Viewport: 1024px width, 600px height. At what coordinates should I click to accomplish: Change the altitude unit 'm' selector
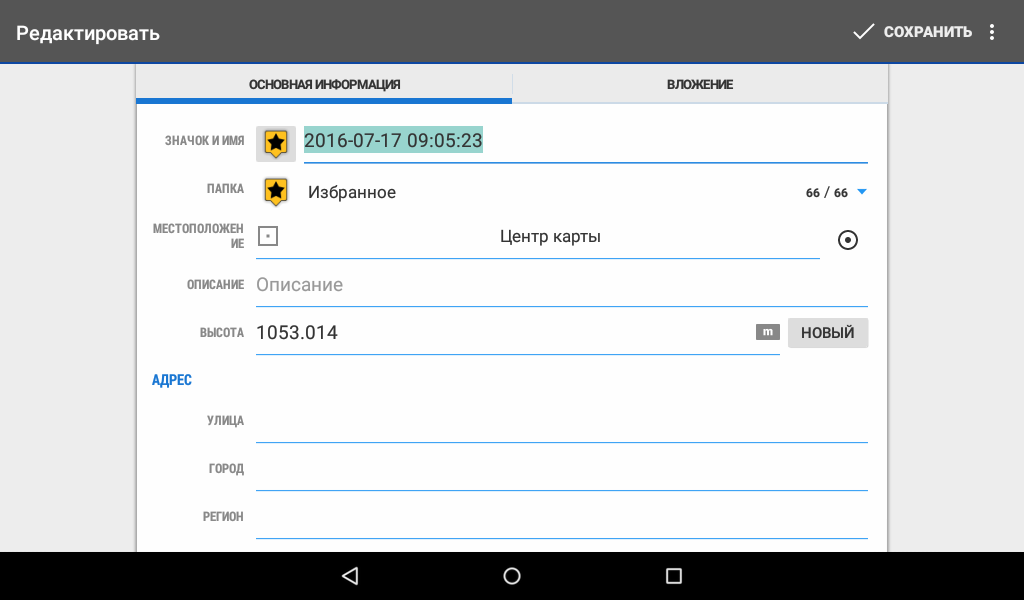point(767,333)
